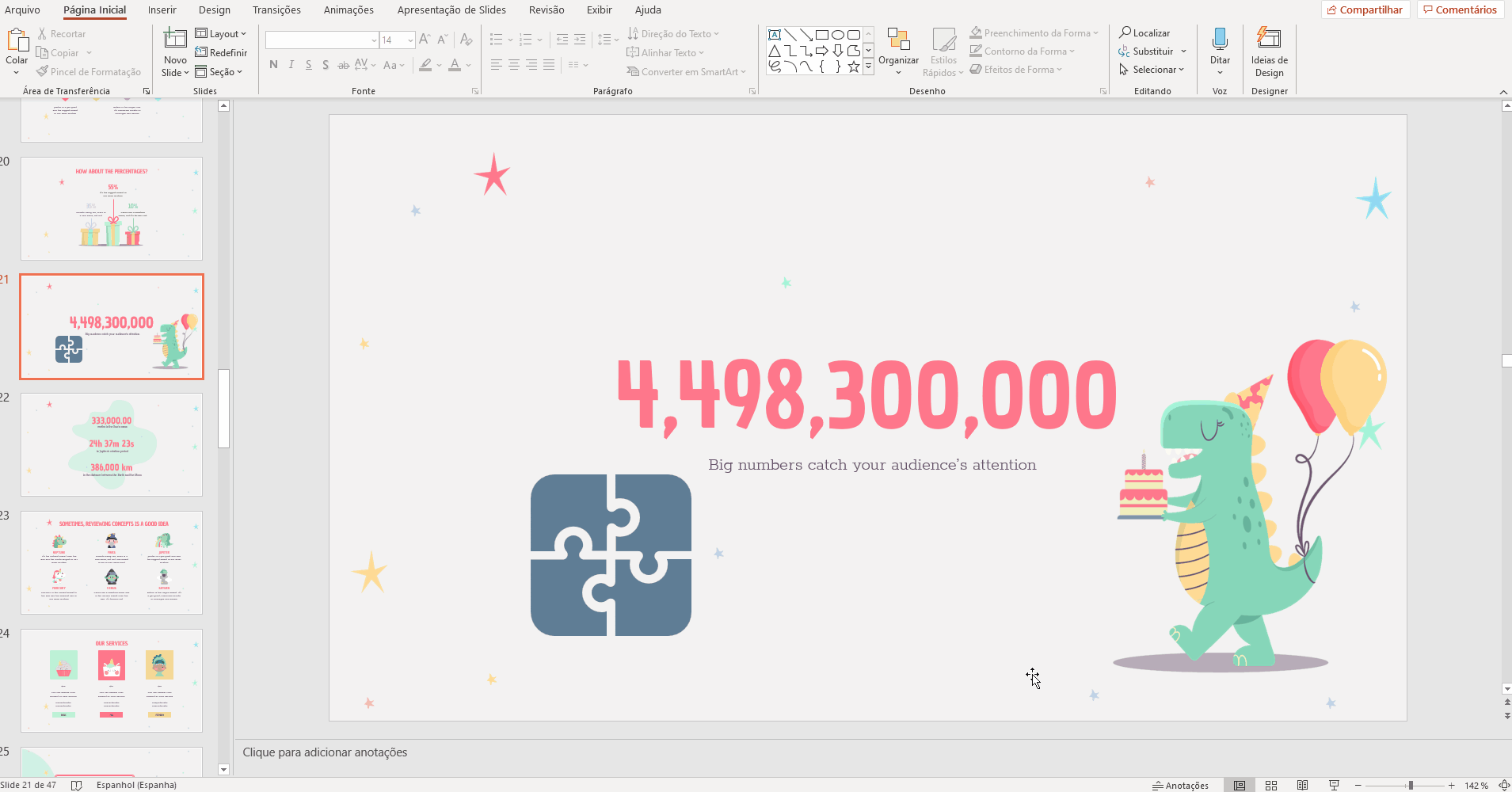This screenshot has width=1512, height=792.
Task: Open the Organizar arrange menu
Action: [898, 51]
